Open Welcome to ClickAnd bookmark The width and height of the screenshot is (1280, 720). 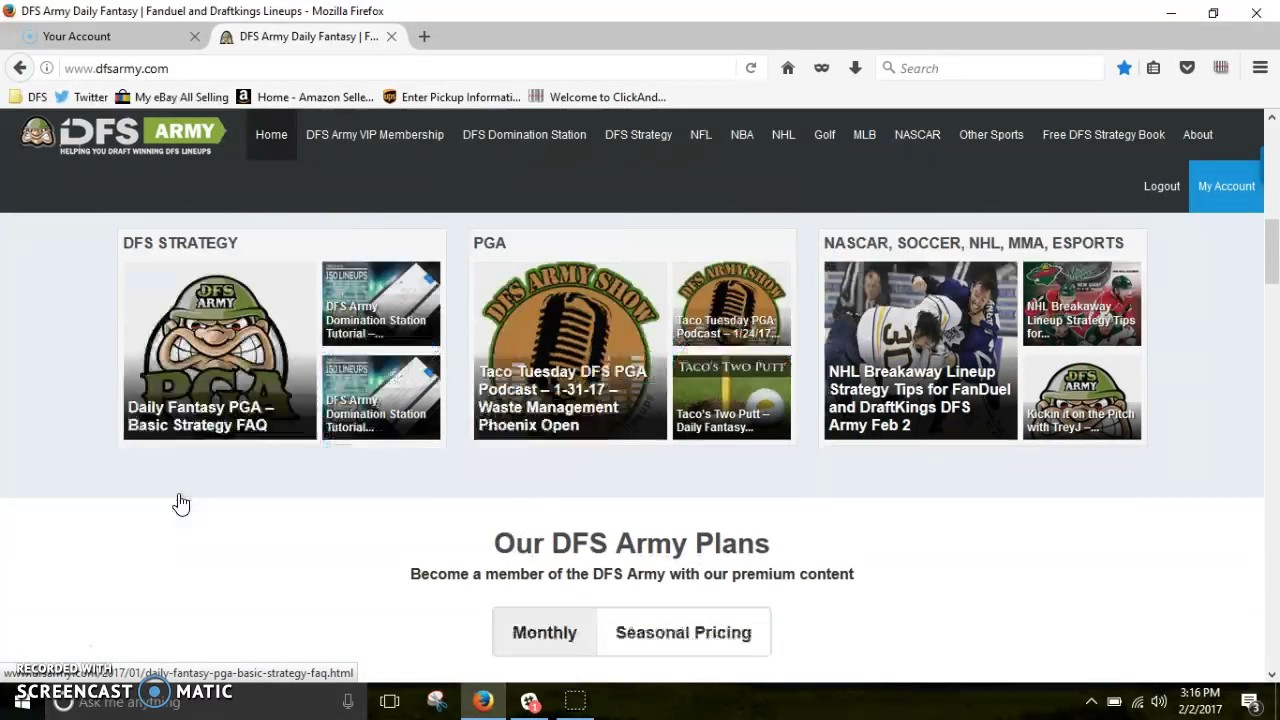597,97
